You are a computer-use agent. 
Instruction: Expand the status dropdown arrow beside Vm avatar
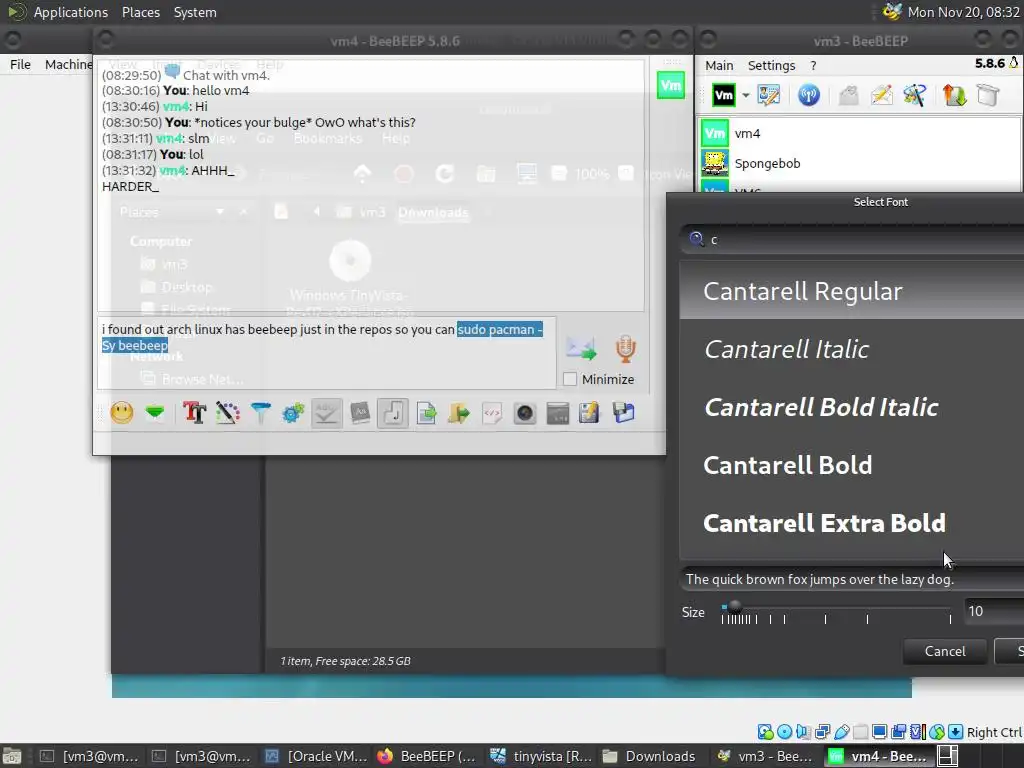(746, 95)
